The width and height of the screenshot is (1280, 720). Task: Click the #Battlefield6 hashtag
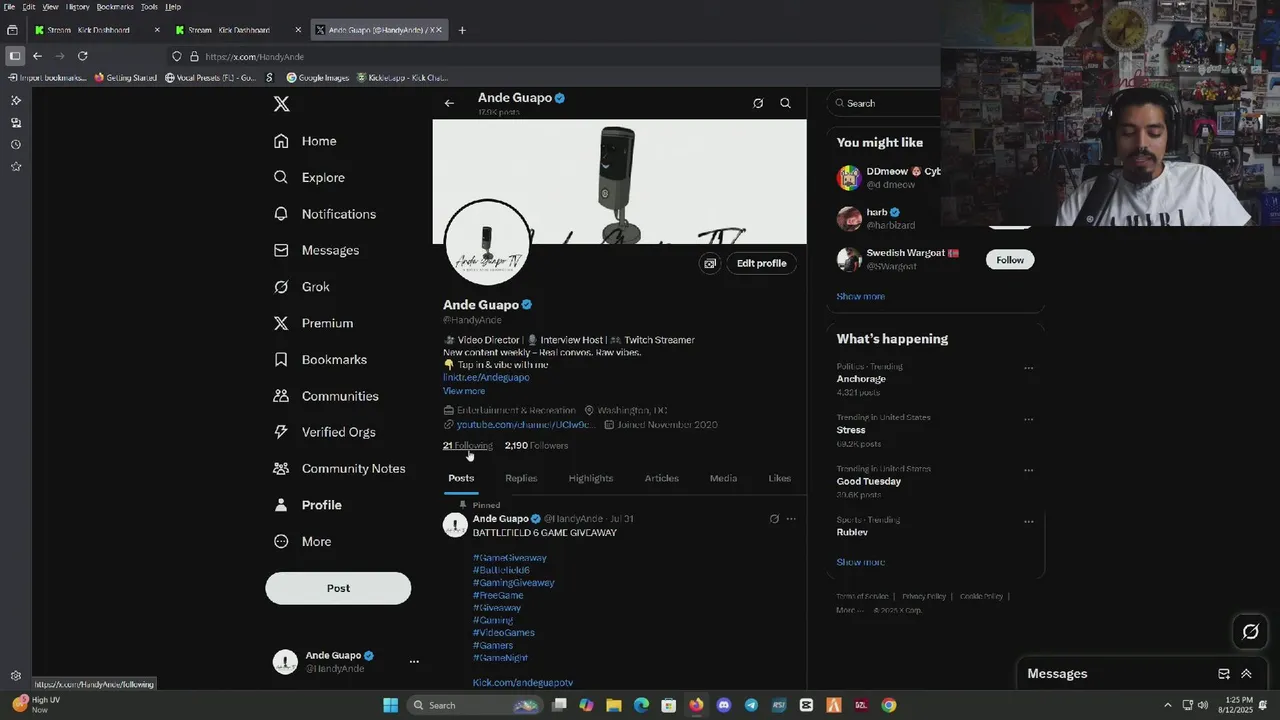pos(502,571)
